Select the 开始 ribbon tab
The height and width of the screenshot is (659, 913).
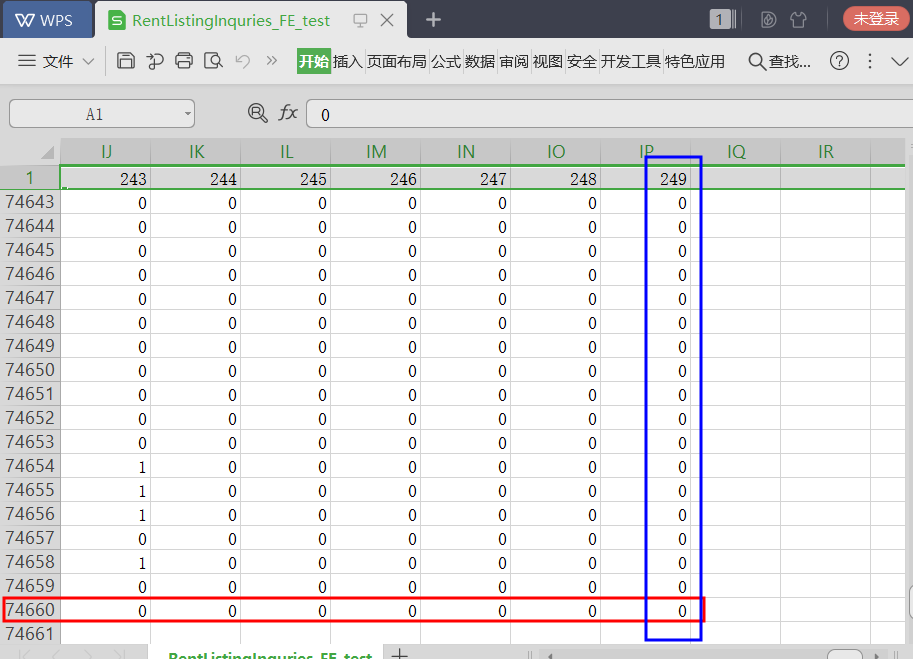(314, 61)
